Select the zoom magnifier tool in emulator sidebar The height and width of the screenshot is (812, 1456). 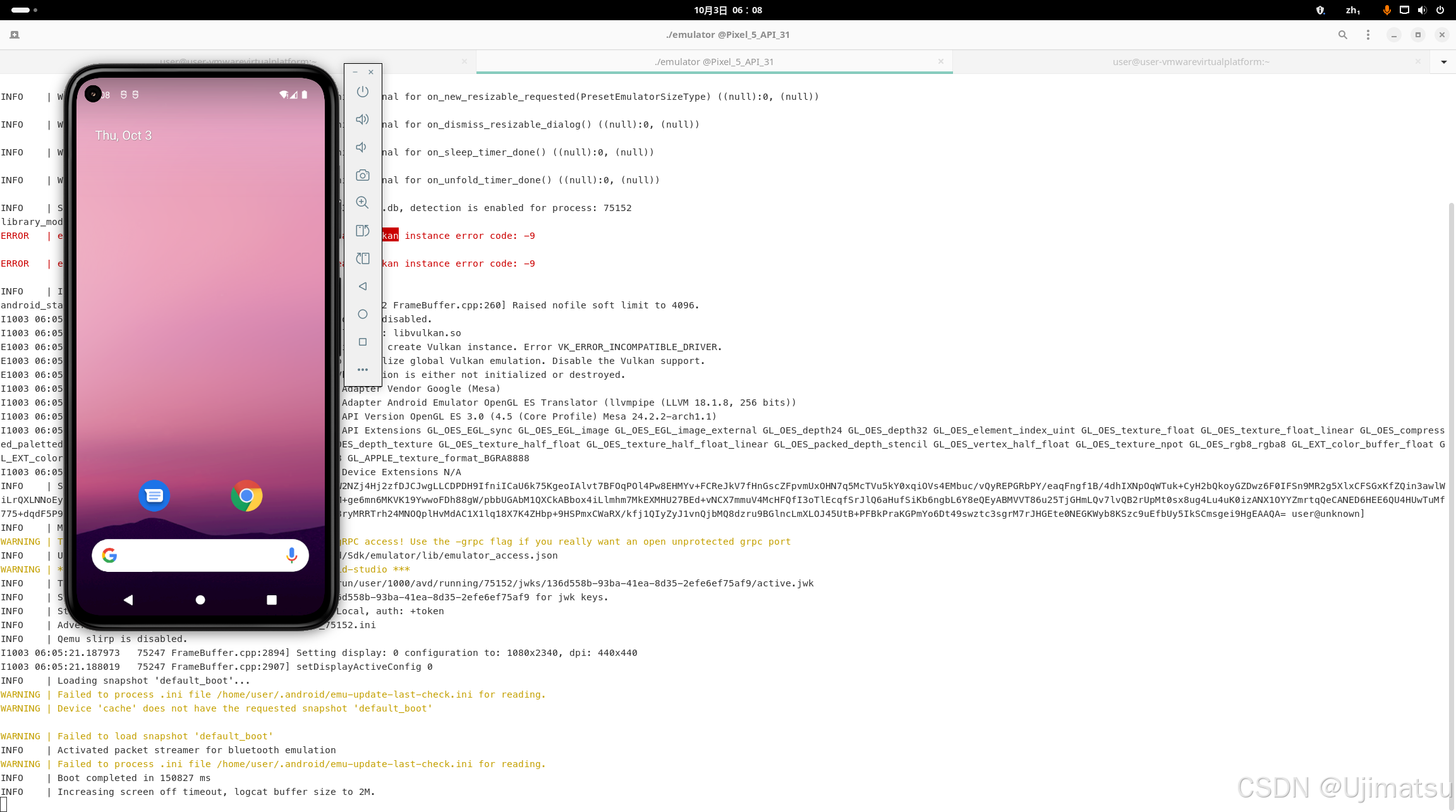[x=362, y=203]
